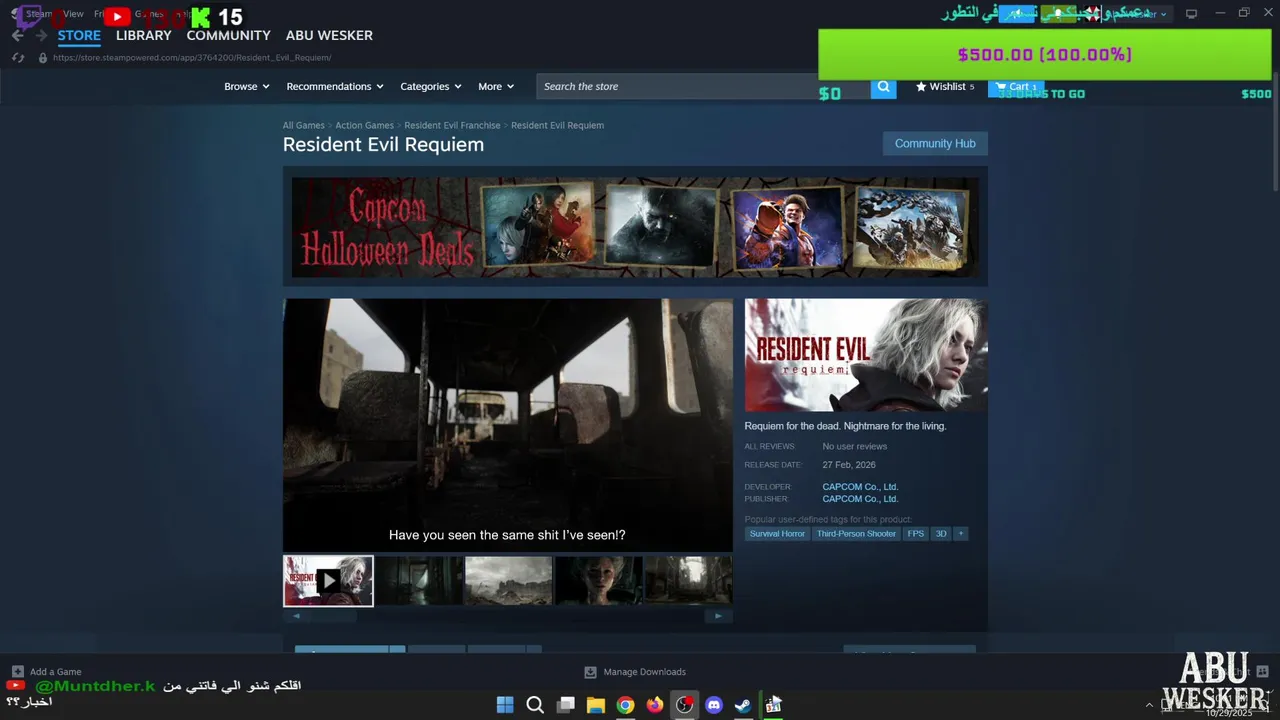Expand the Browse dropdown
The height and width of the screenshot is (720, 1280).
pos(246,87)
